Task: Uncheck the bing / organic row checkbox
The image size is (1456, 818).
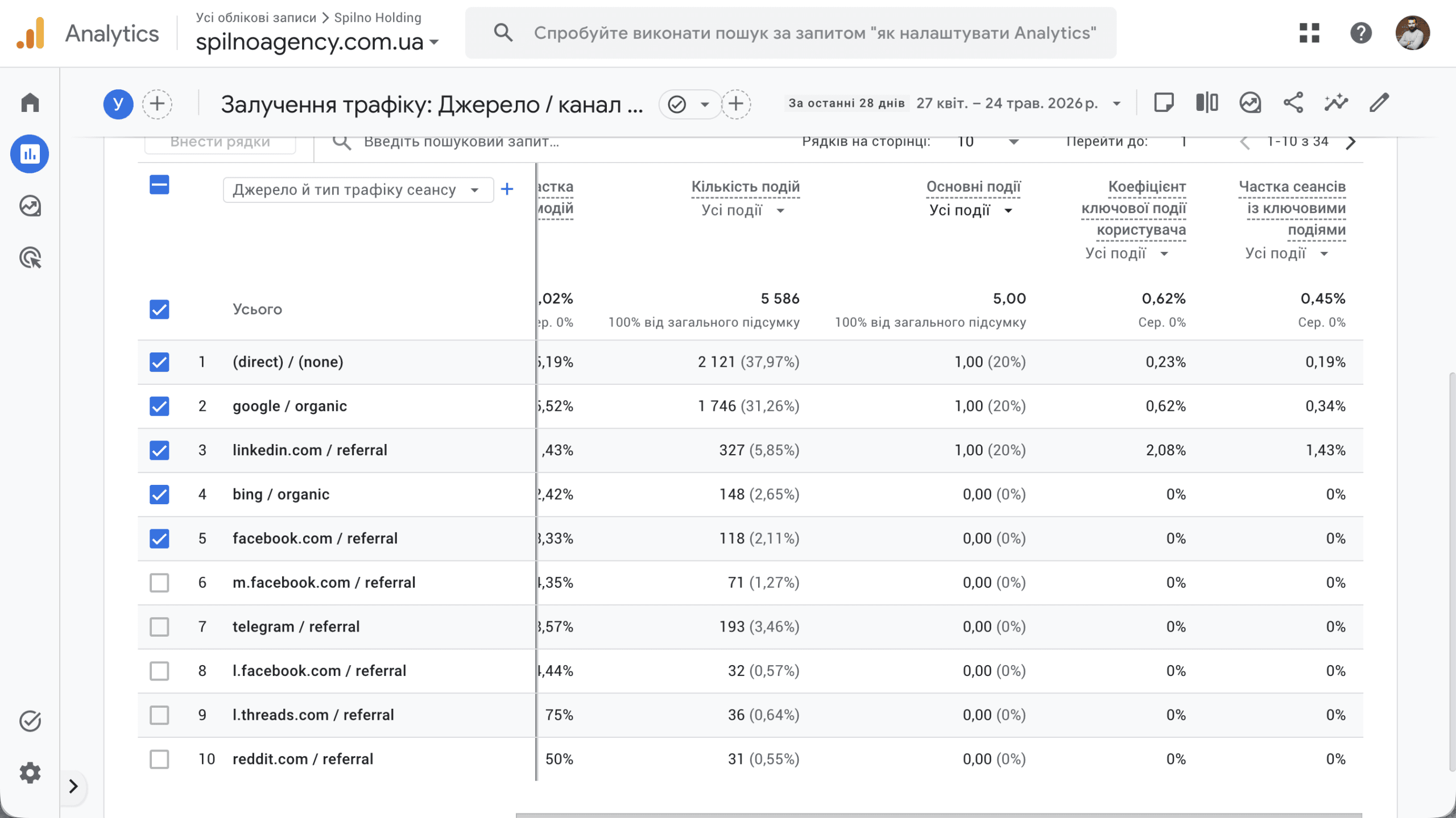Action: (x=159, y=495)
